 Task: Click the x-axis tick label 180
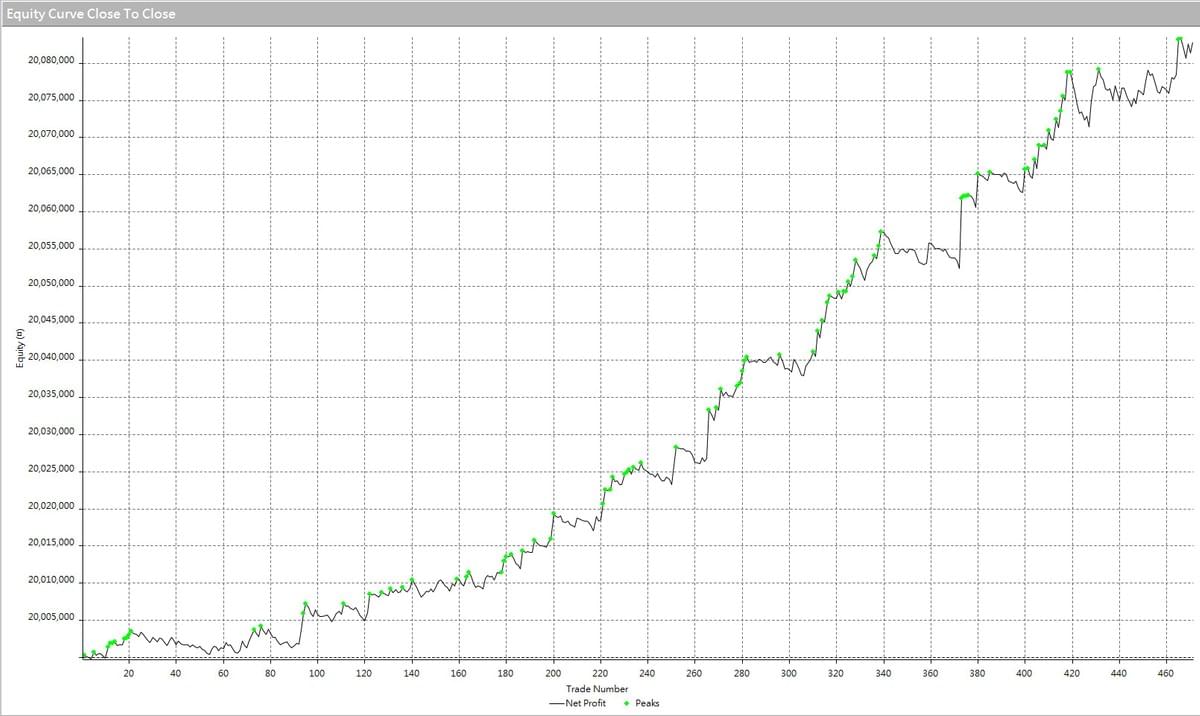pyautogui.click(x=506, y=674)
